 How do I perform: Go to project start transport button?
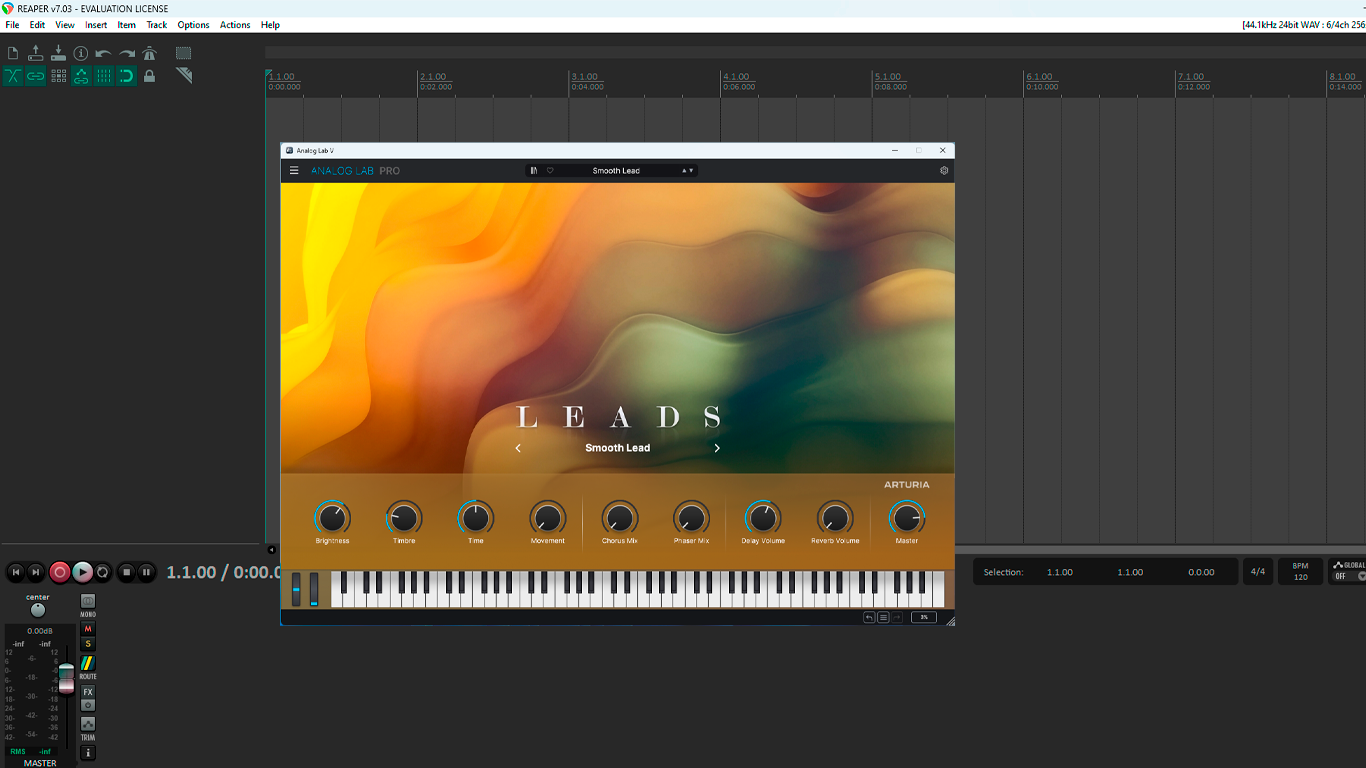15,572
